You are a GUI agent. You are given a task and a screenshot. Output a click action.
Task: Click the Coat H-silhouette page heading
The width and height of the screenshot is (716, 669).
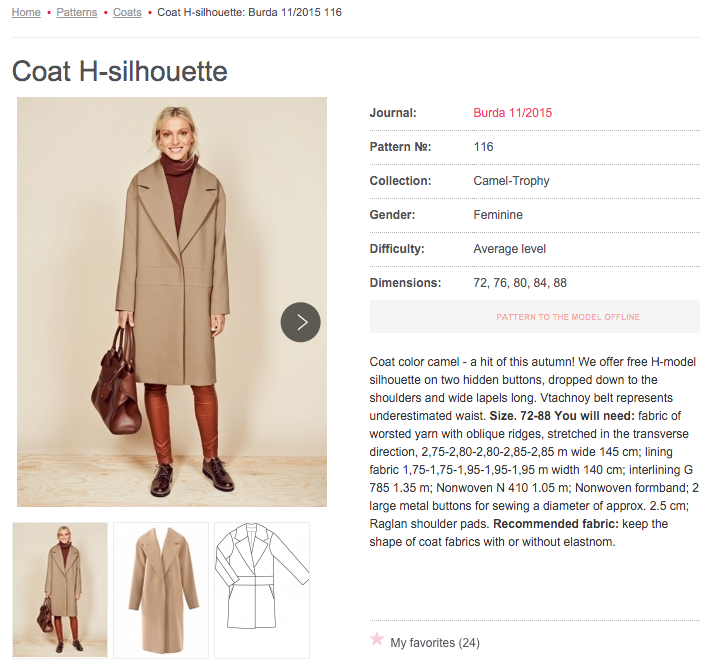coord(120,72)
